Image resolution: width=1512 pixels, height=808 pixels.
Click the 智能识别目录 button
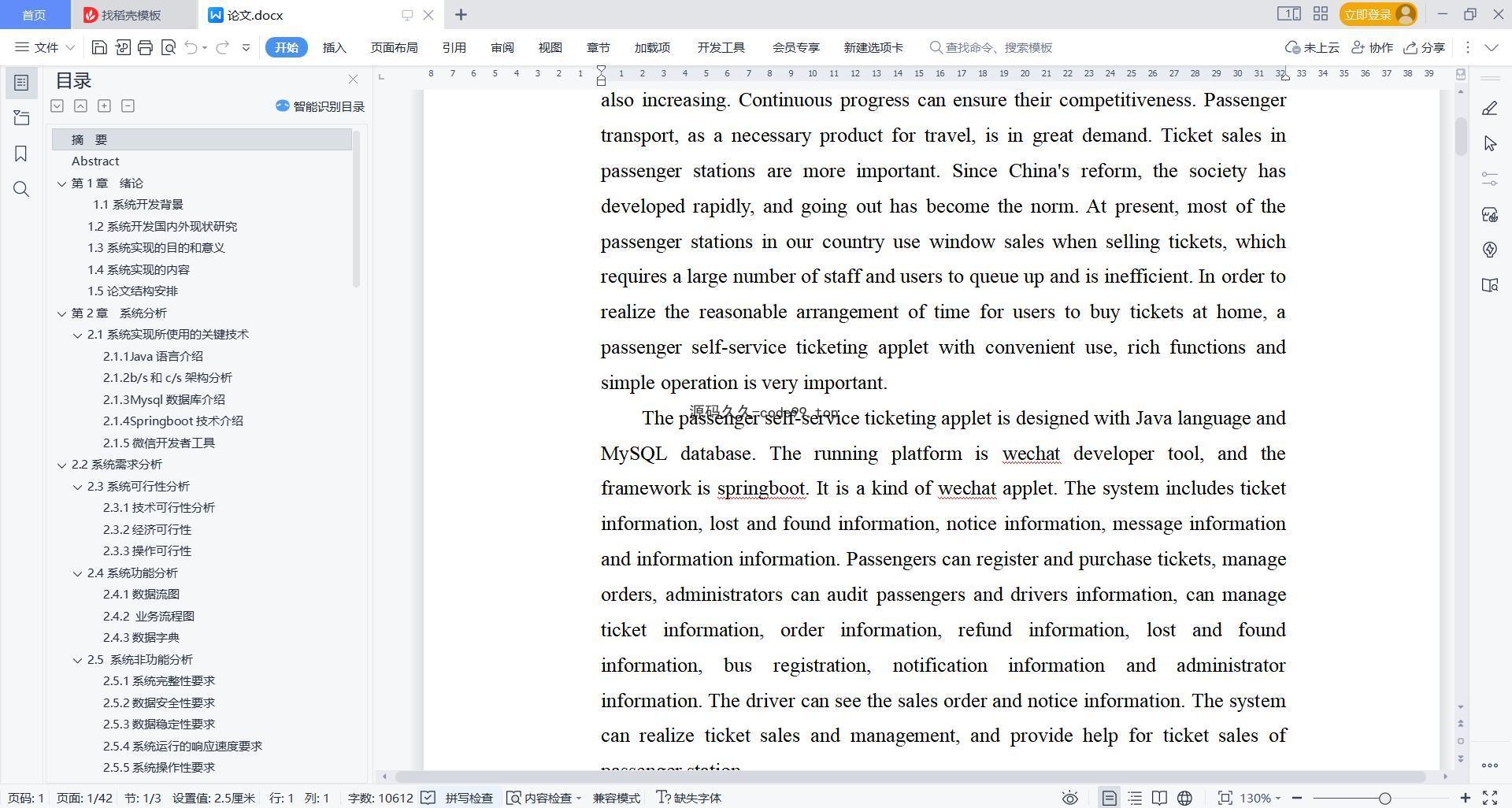click(x=320, y=106)
